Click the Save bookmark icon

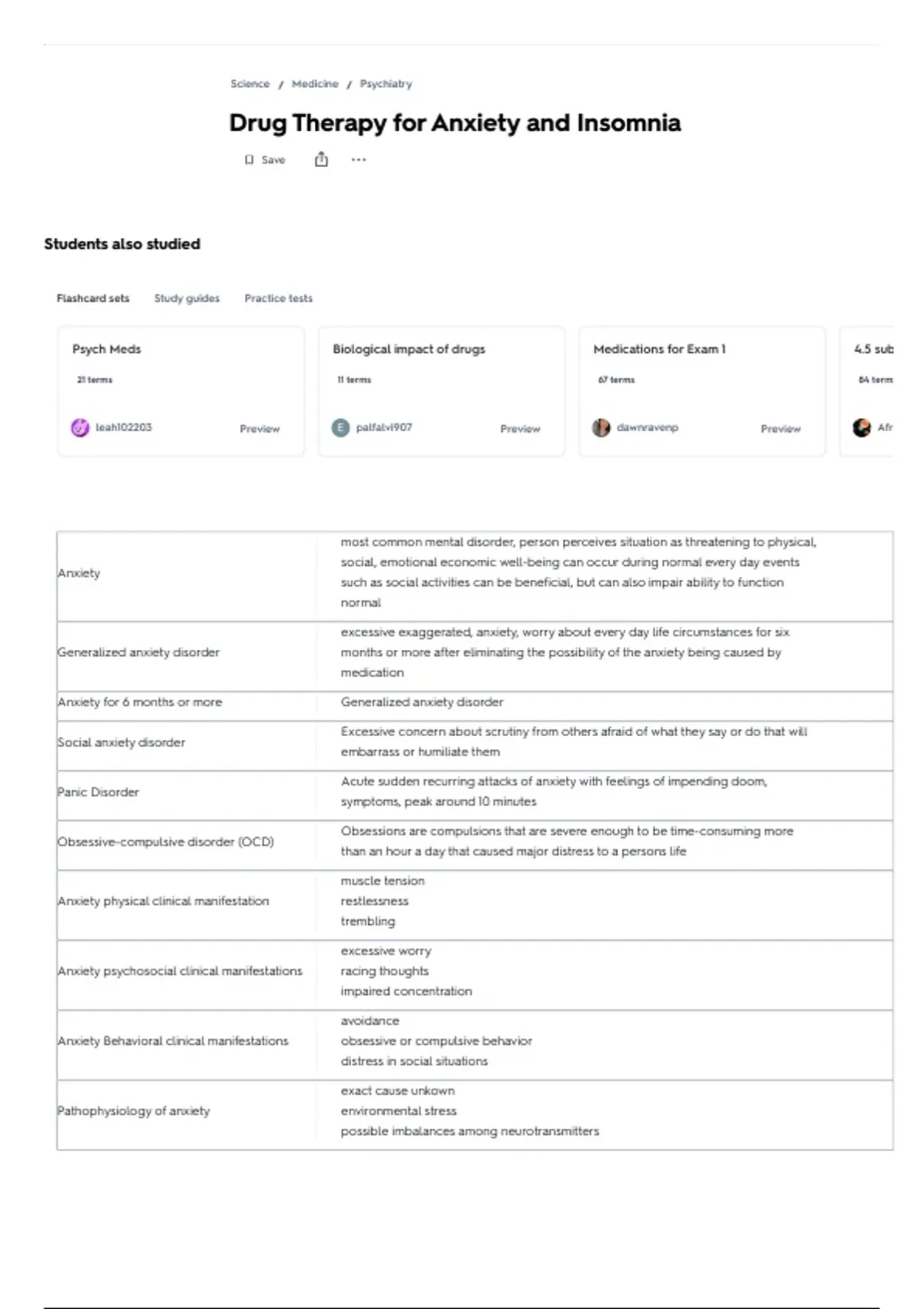coord(249,160)
